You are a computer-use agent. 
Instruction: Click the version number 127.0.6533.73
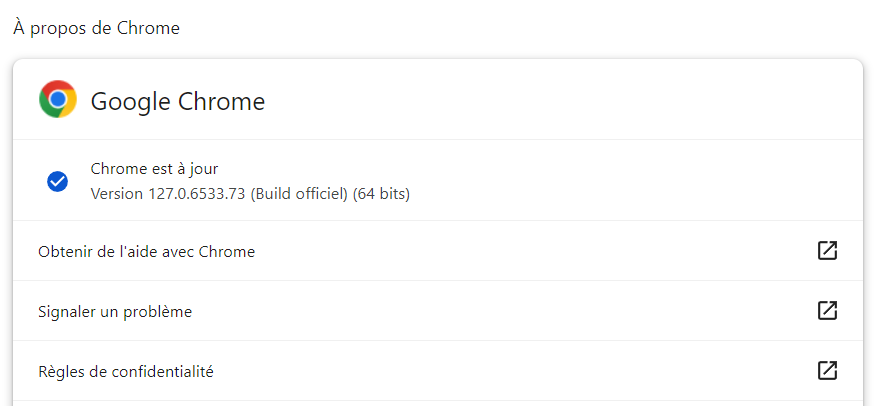tap(198, 193)
